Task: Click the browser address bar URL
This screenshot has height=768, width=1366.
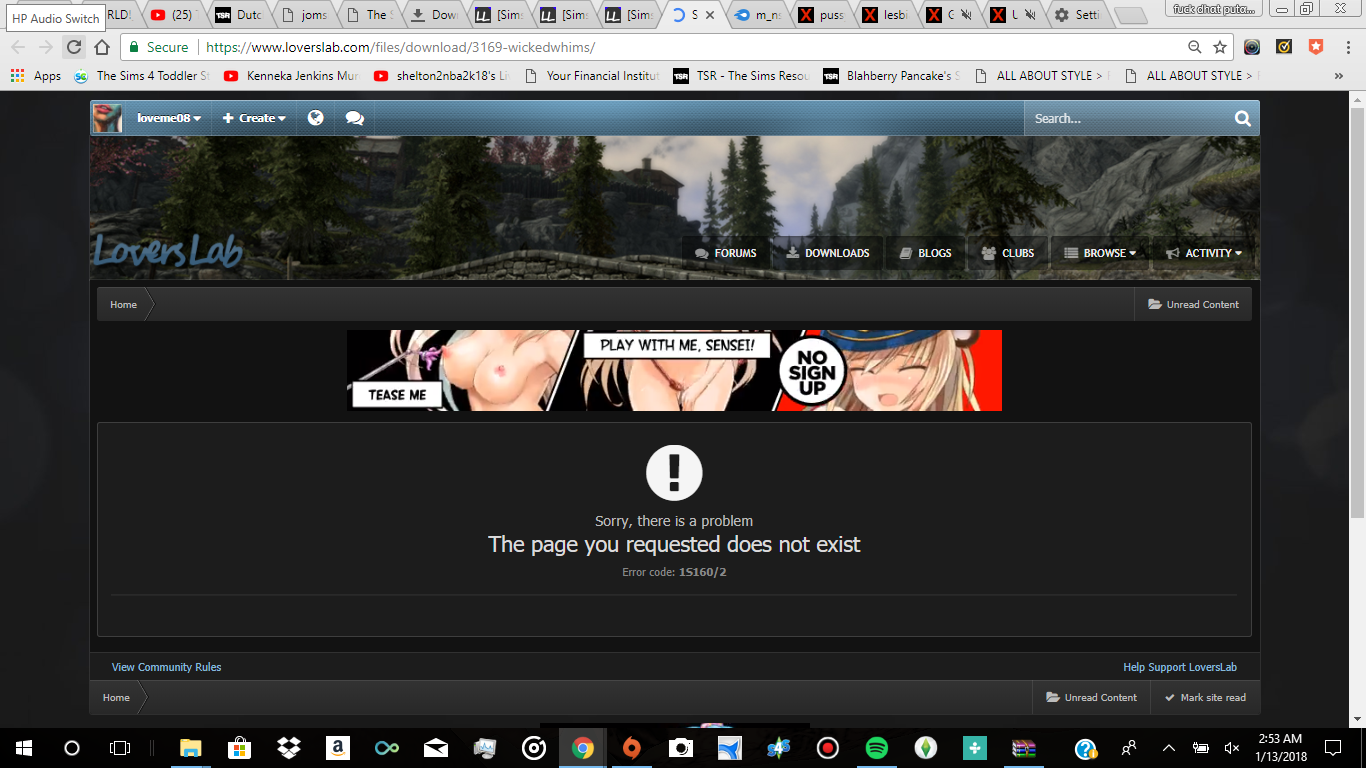Action: [400, 47]
